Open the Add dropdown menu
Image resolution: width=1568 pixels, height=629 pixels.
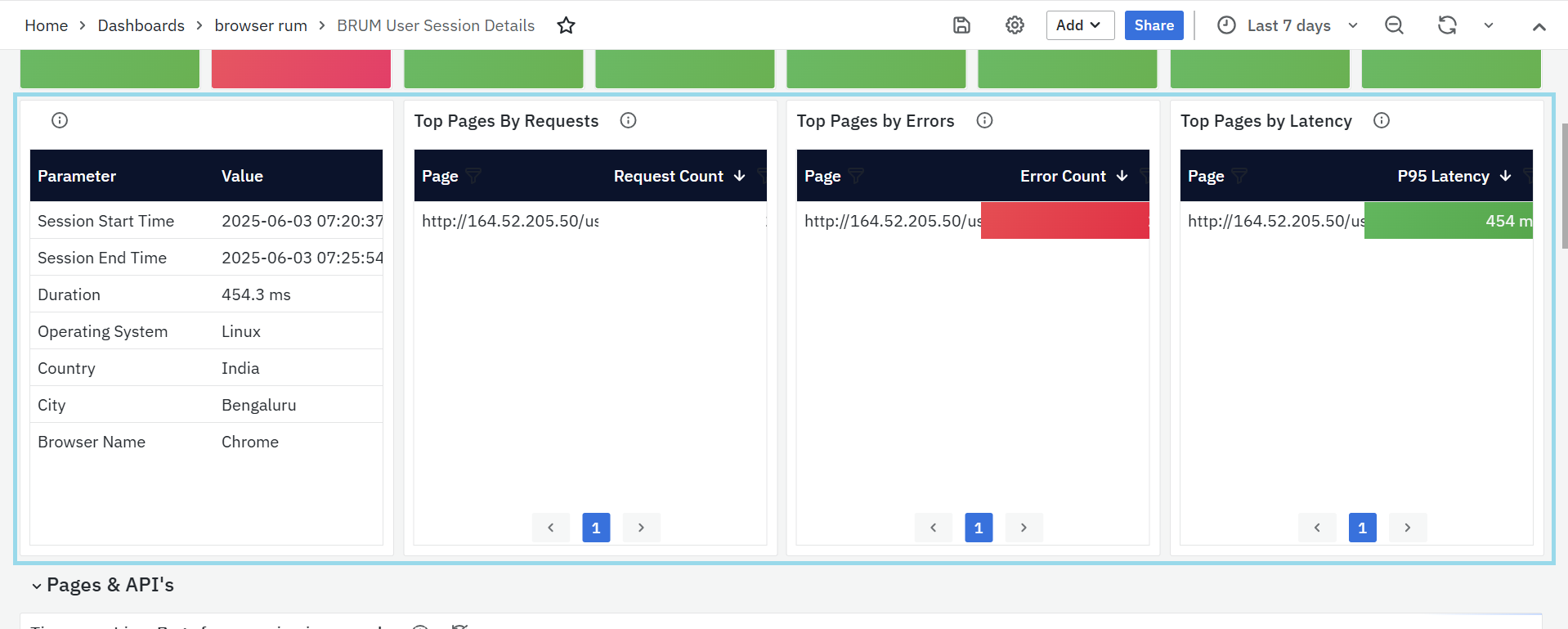point(1079,25)
